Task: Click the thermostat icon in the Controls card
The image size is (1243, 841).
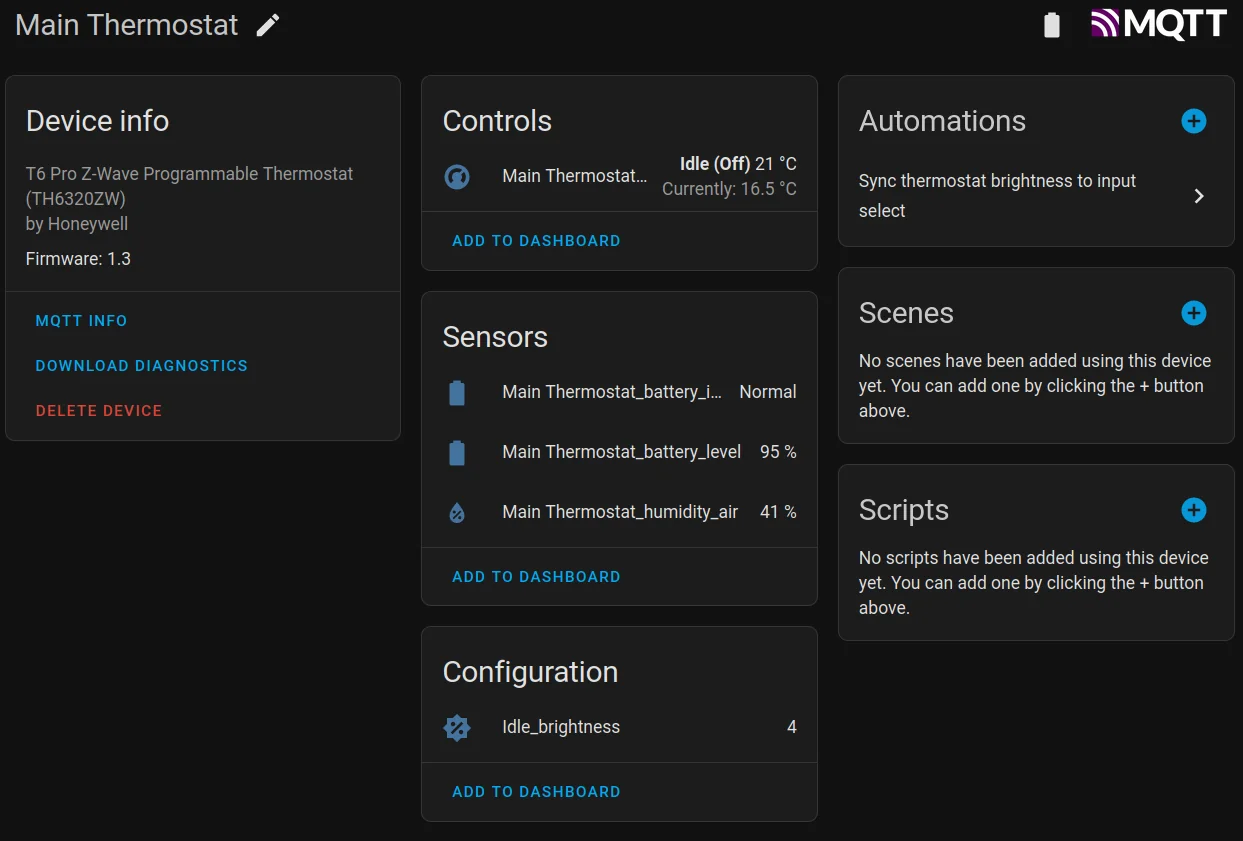Action: pyautogui.click(x=457, y=176)
